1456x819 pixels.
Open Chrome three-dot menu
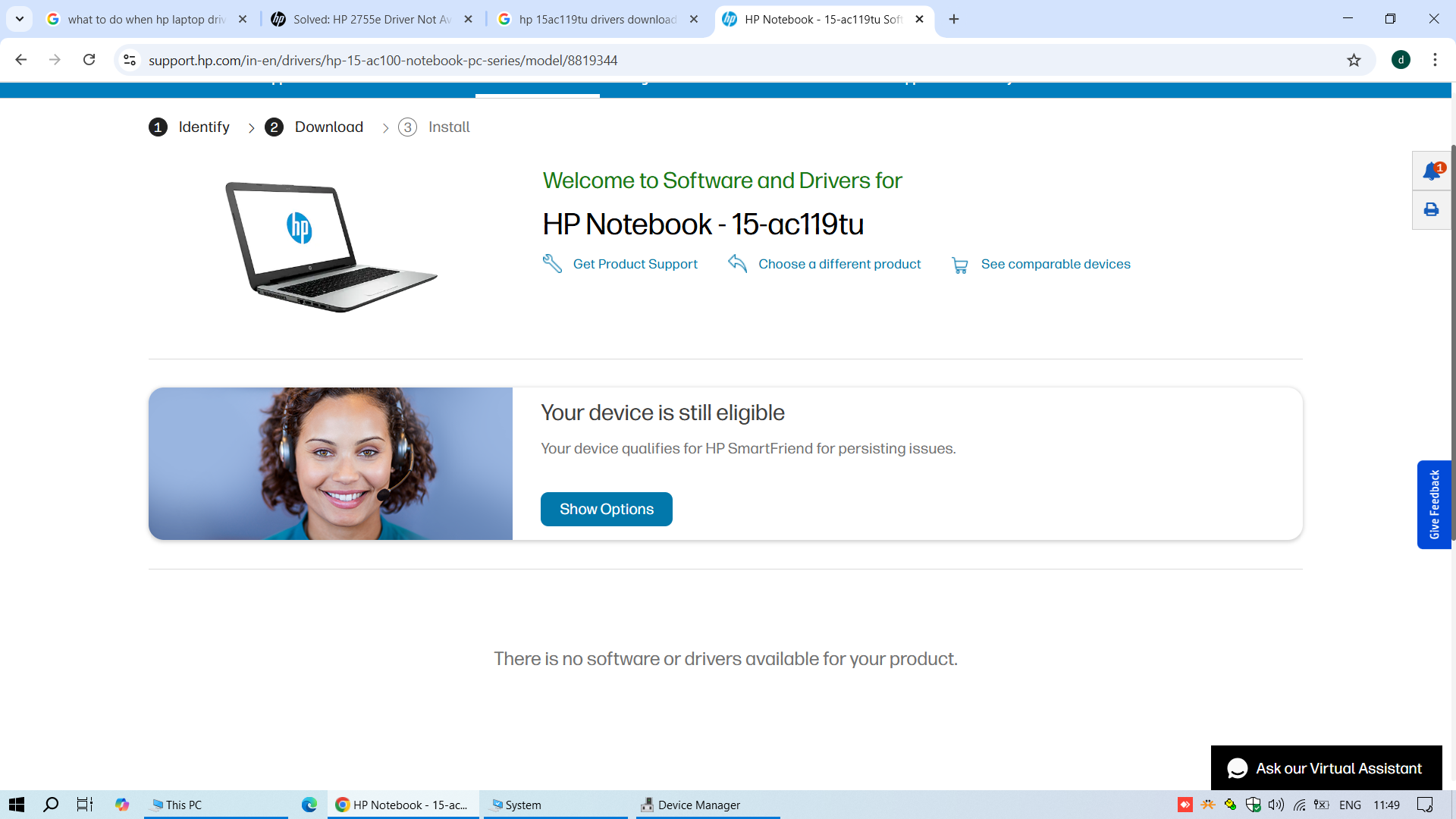[x=1435, y=60]
